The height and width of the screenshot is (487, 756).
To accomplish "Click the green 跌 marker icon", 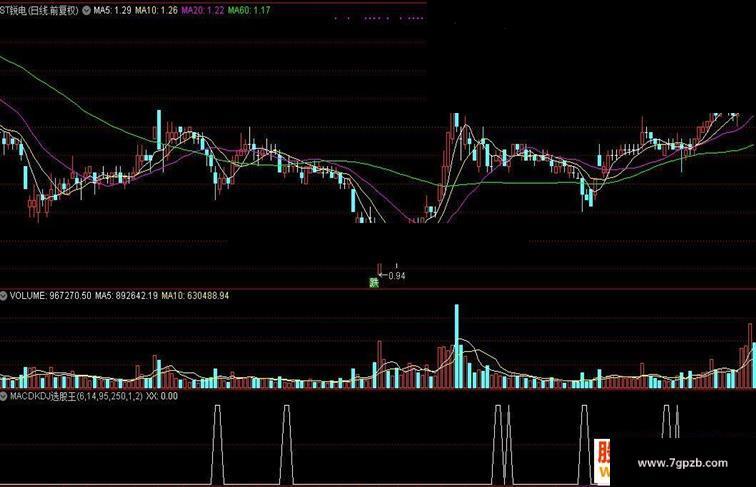I will point(374,283).
